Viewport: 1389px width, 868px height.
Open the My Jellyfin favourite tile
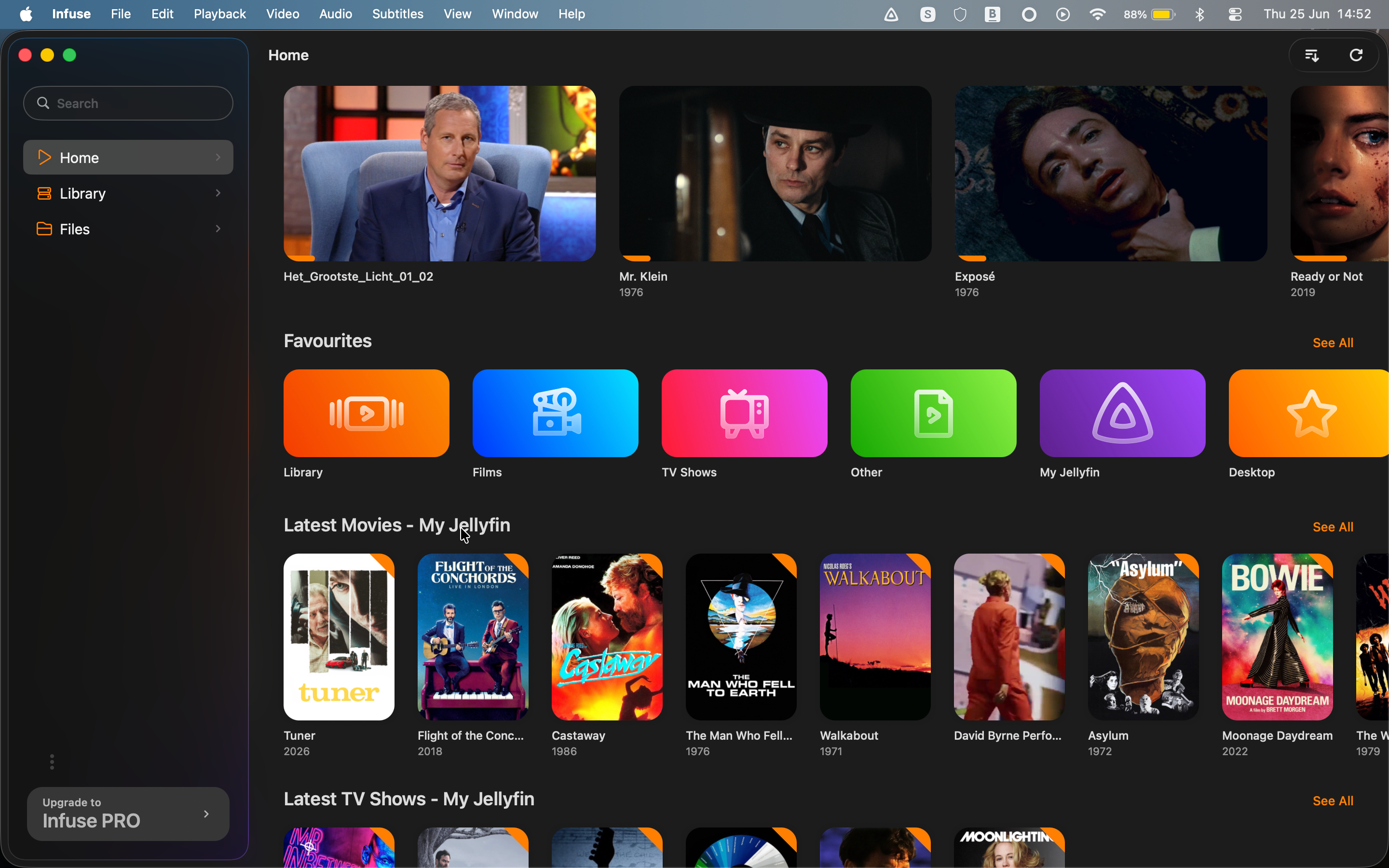point(1123,413)
